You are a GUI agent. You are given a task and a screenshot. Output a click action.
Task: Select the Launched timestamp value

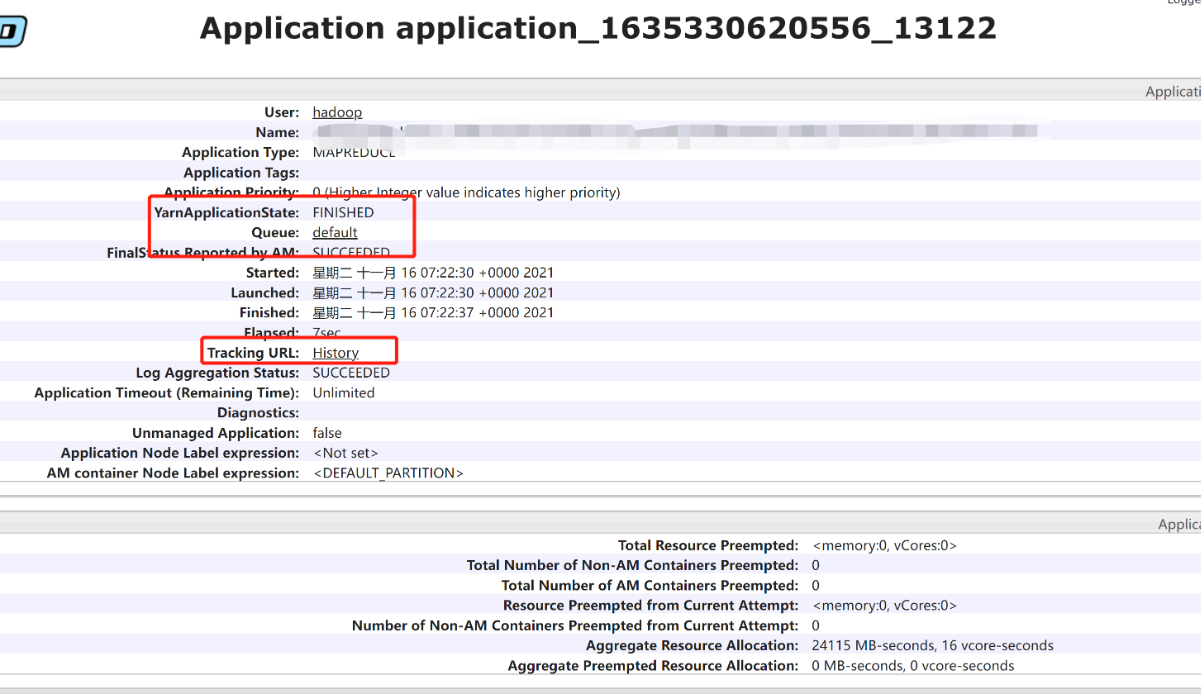(433, 293)
